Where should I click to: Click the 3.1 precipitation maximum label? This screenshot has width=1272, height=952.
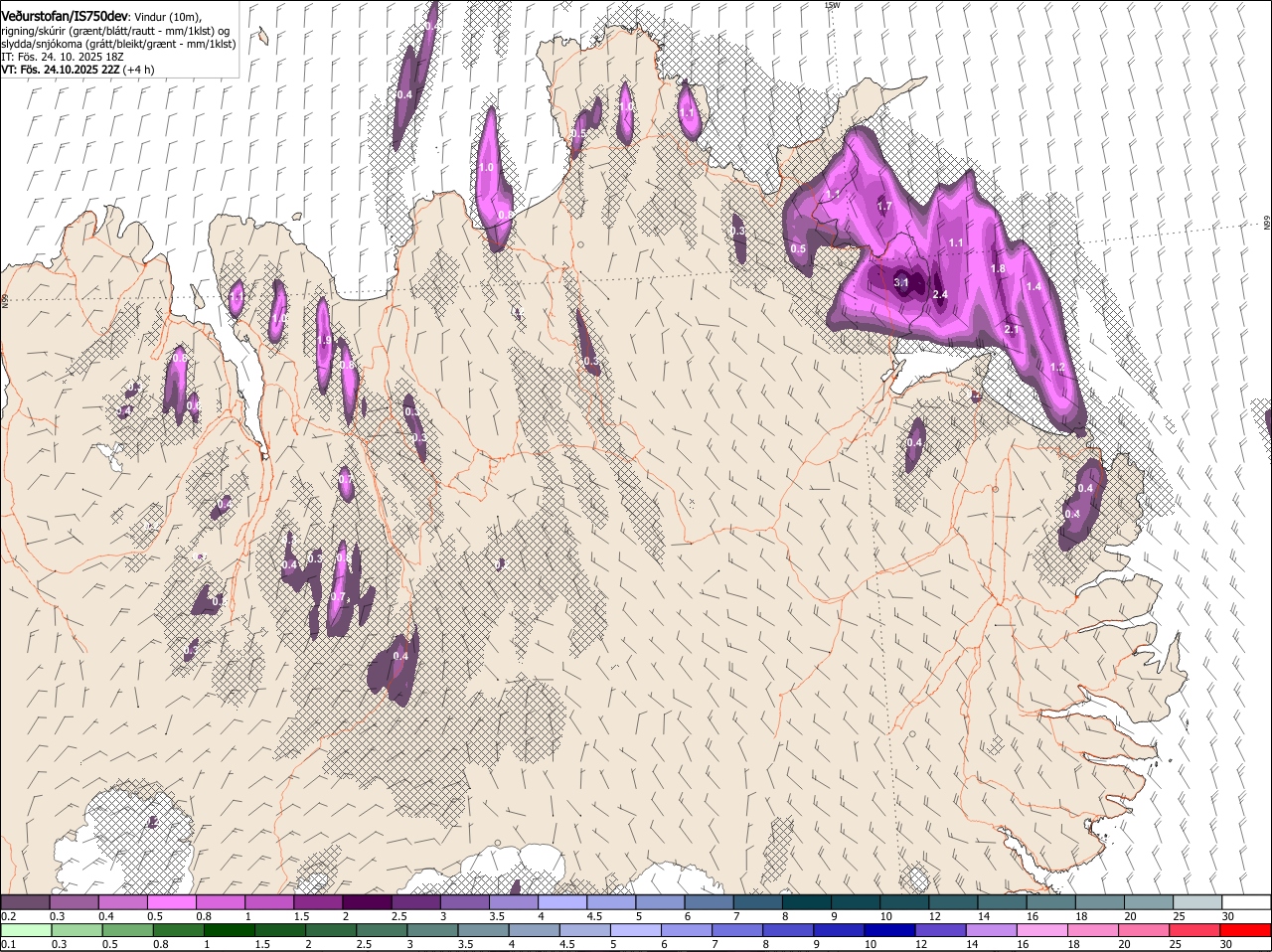pos(901,283)
